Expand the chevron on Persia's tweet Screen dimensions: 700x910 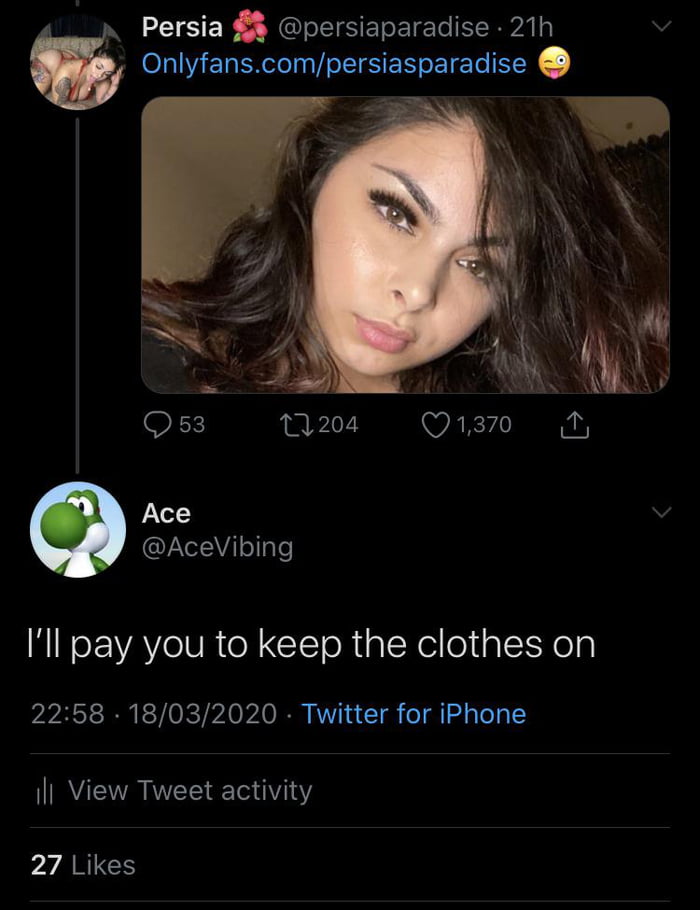click(x=660, y=24)
